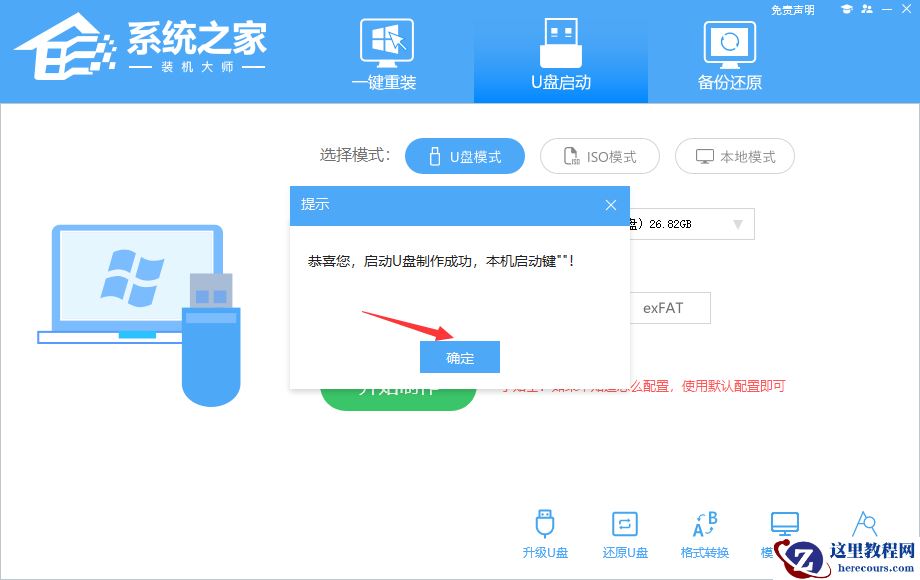
Task: Switch to ISO模式 mode option
Action: click(x=599, y=156)
